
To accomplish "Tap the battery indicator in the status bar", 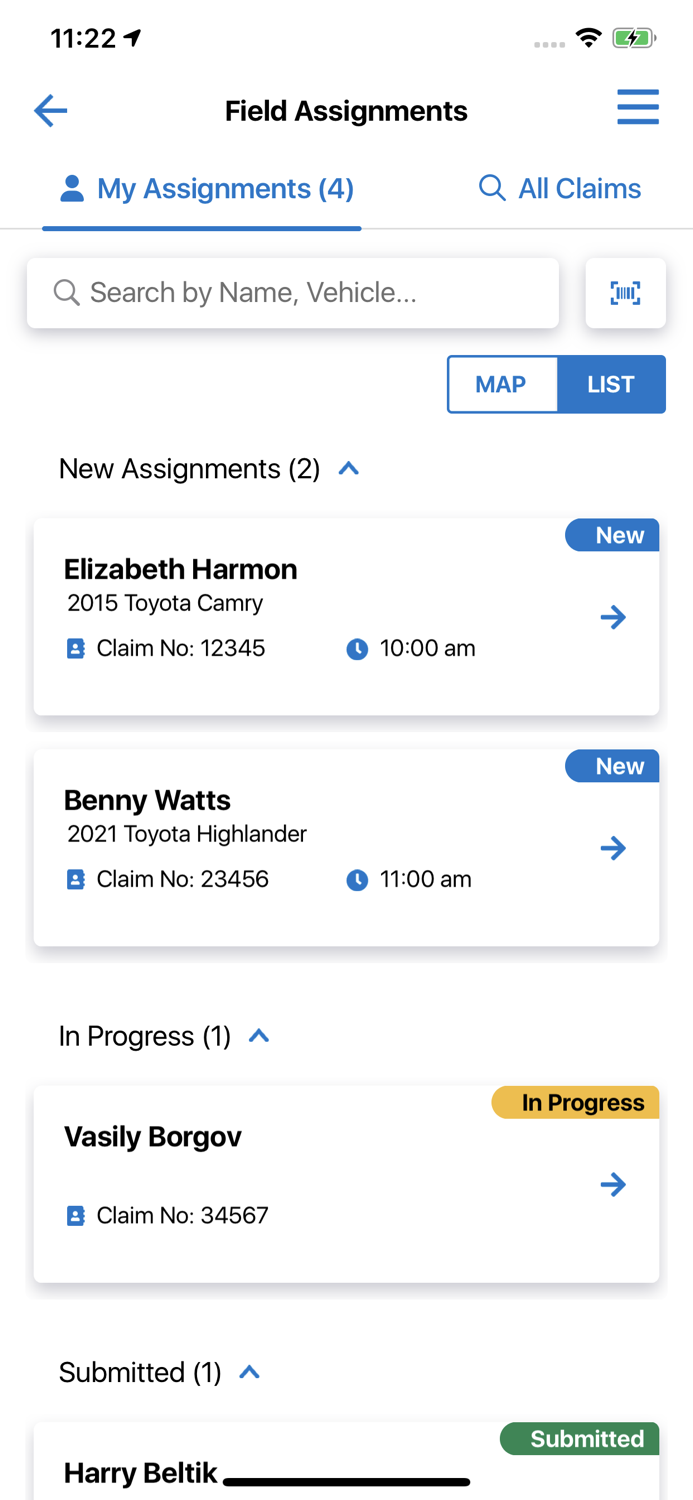I will [x=634, y=37].
